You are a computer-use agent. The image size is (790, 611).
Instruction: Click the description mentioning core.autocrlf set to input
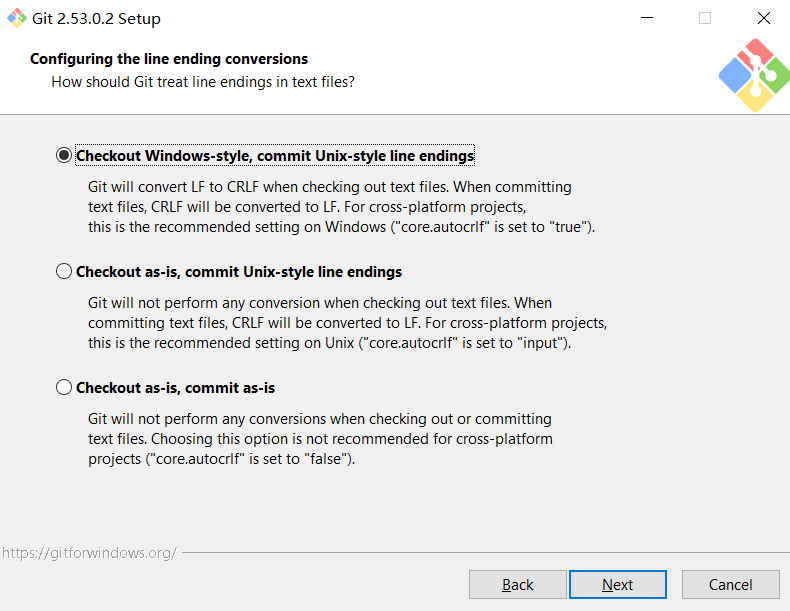[347, 323]
